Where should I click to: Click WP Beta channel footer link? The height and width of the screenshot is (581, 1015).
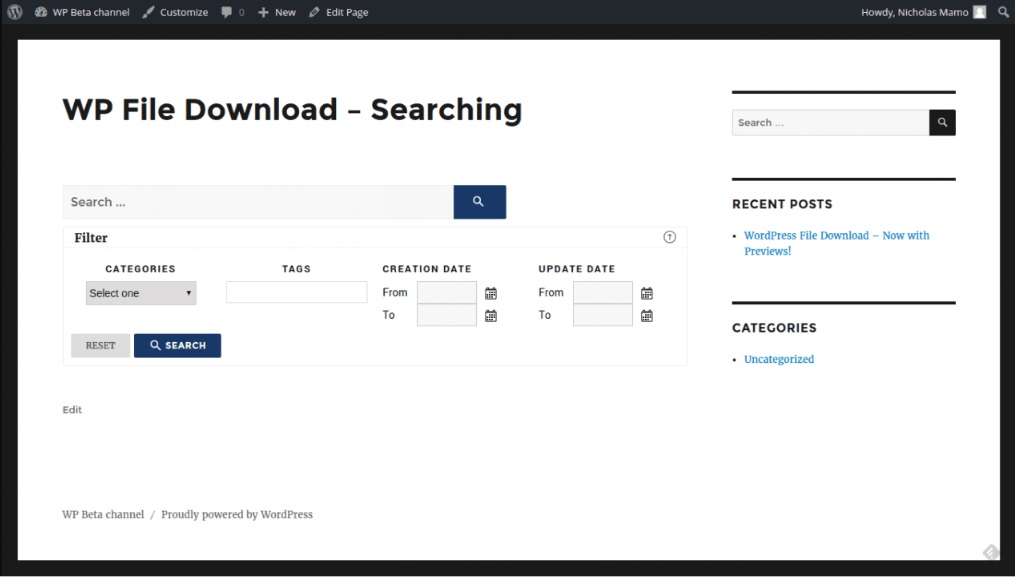pyautogui.click(x=103, y=514)
